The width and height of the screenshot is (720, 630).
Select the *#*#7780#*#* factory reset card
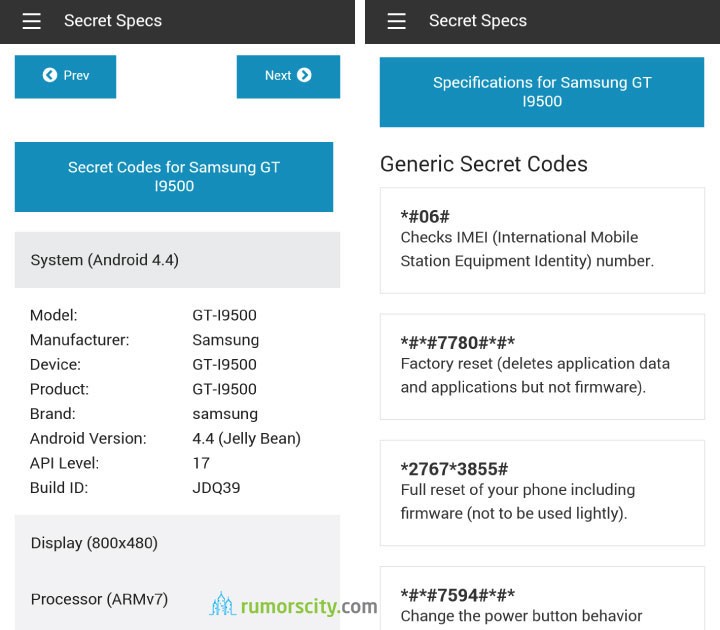click(x=542, y=366)
